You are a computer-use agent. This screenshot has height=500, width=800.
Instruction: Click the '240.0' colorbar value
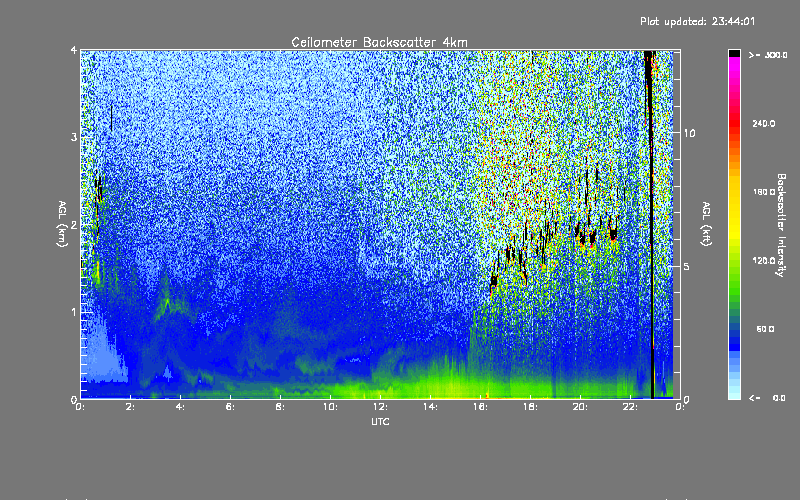pyautogui.click(x=764, y=123)
